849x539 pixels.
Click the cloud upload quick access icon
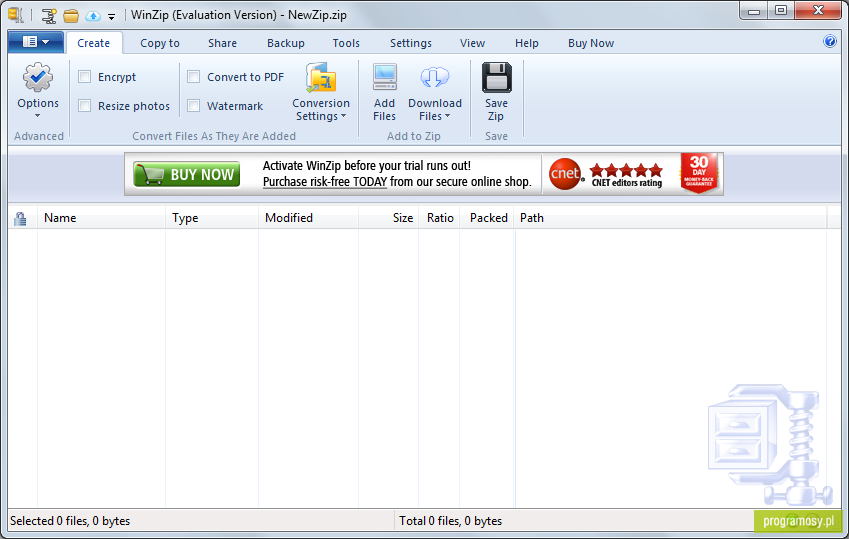click(x=93, y=16)
